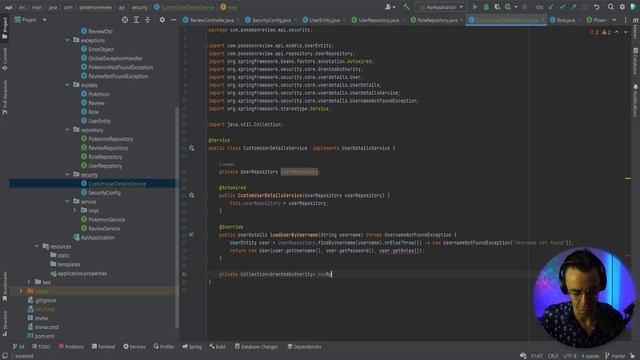This screenshot has width=640, height=360.
Task: Expand the impl folder
Action: pos(75,211)
